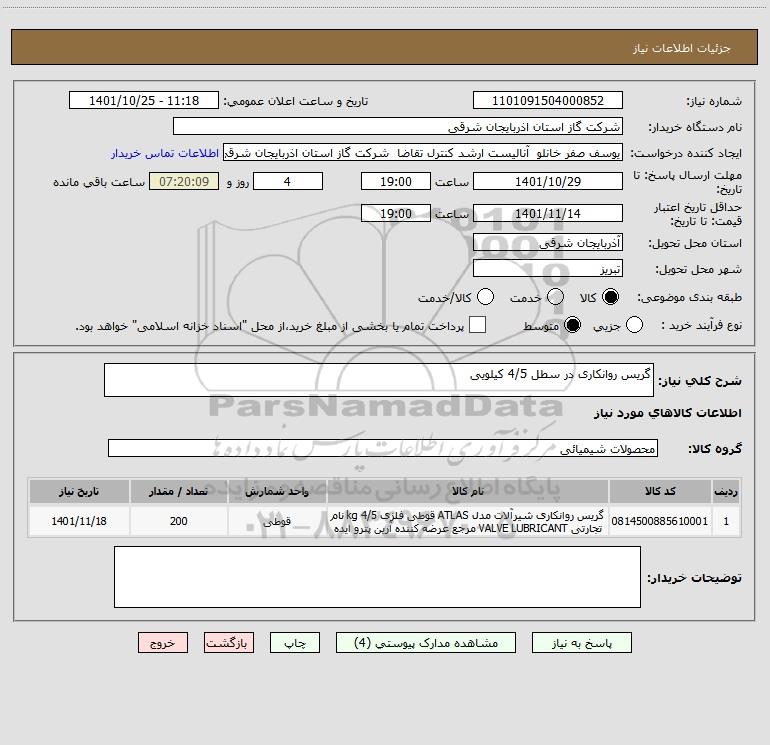Open 'مشاهده مدارک پیوستی (4)' attachments
Image resolution: width=770 pixels, height=745 pixels.
click(x=426, y=643)
